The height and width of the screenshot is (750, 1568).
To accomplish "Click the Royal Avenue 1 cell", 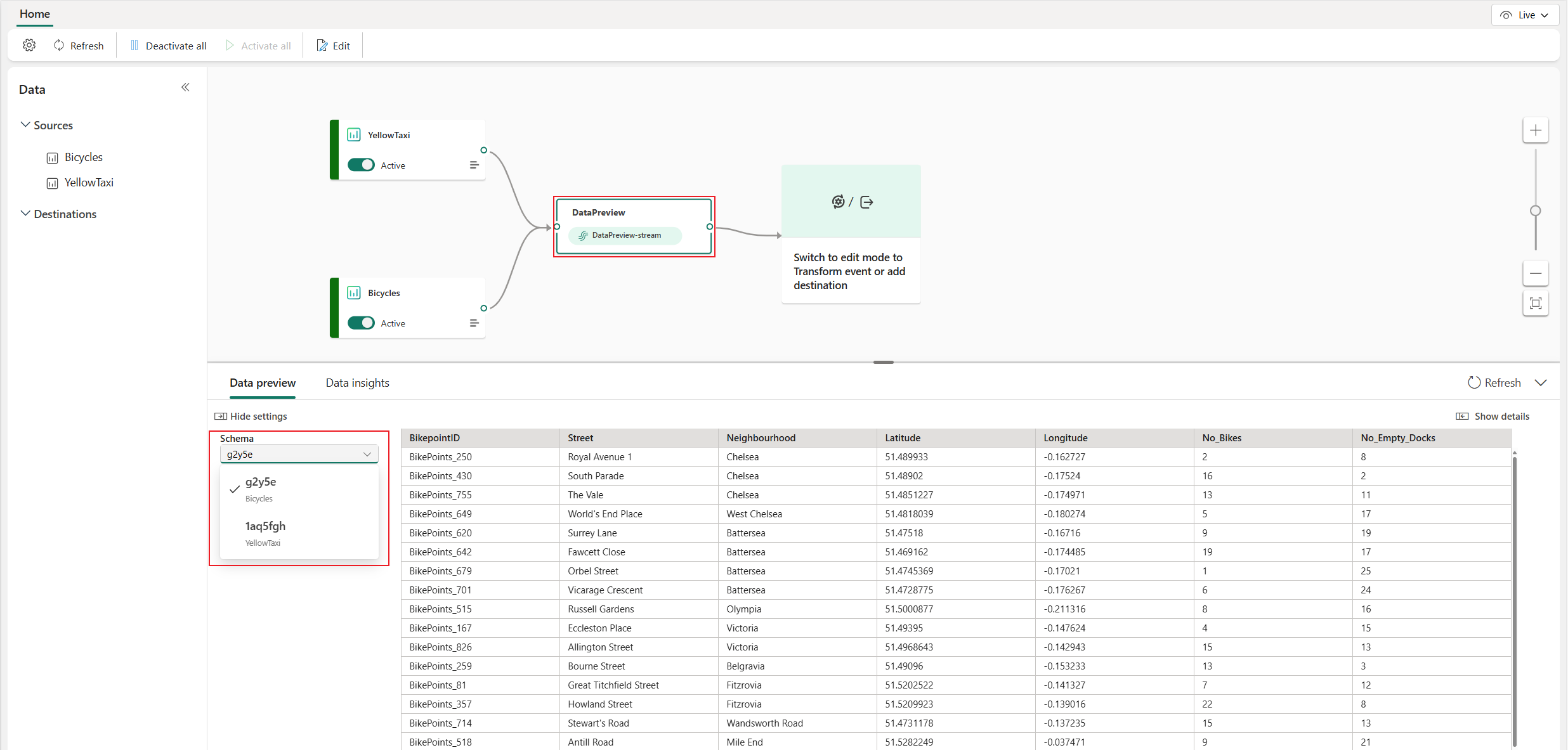I will coord(639,457).
